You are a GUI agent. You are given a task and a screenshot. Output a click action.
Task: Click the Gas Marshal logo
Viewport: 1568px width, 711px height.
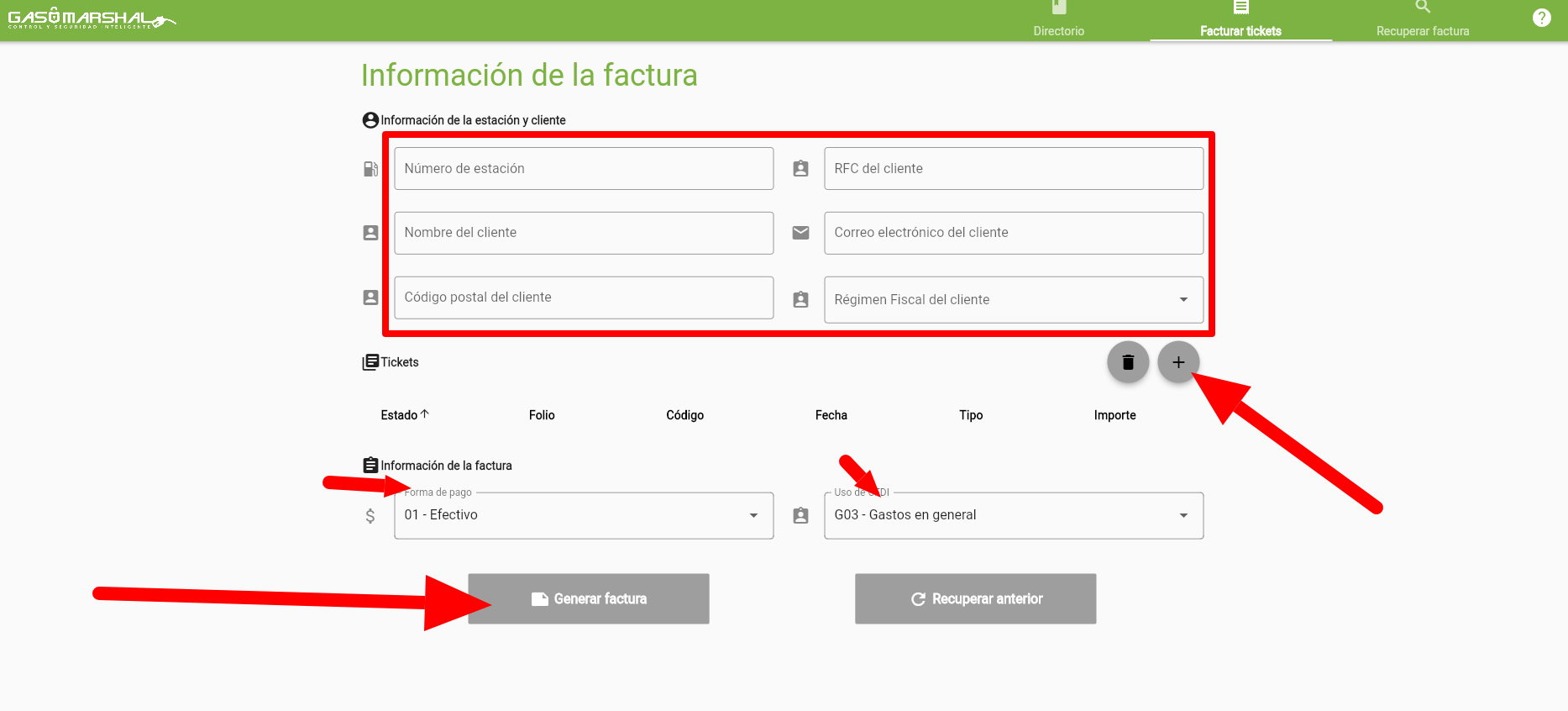click(x=92, y=18)
